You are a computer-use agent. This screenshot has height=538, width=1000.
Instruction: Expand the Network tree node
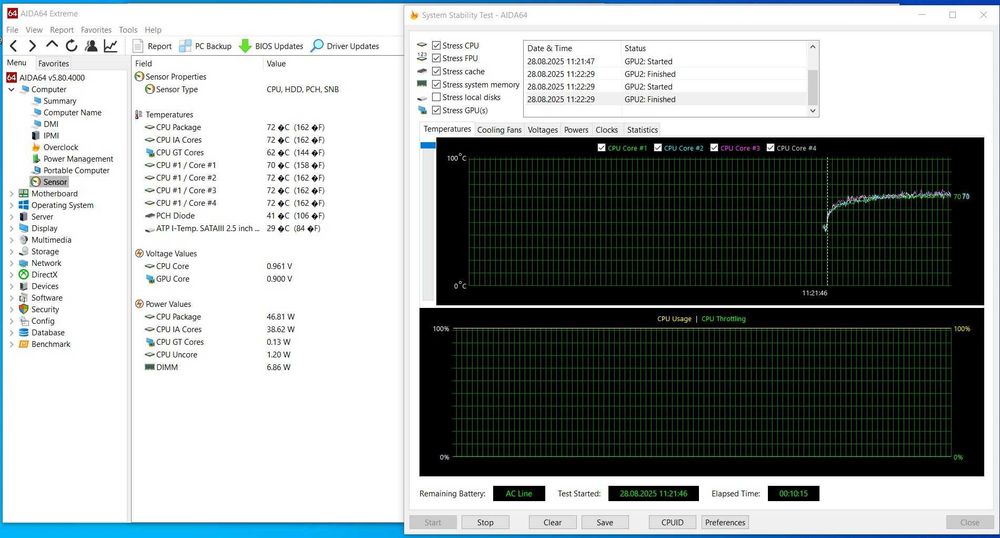pos(11,263)
